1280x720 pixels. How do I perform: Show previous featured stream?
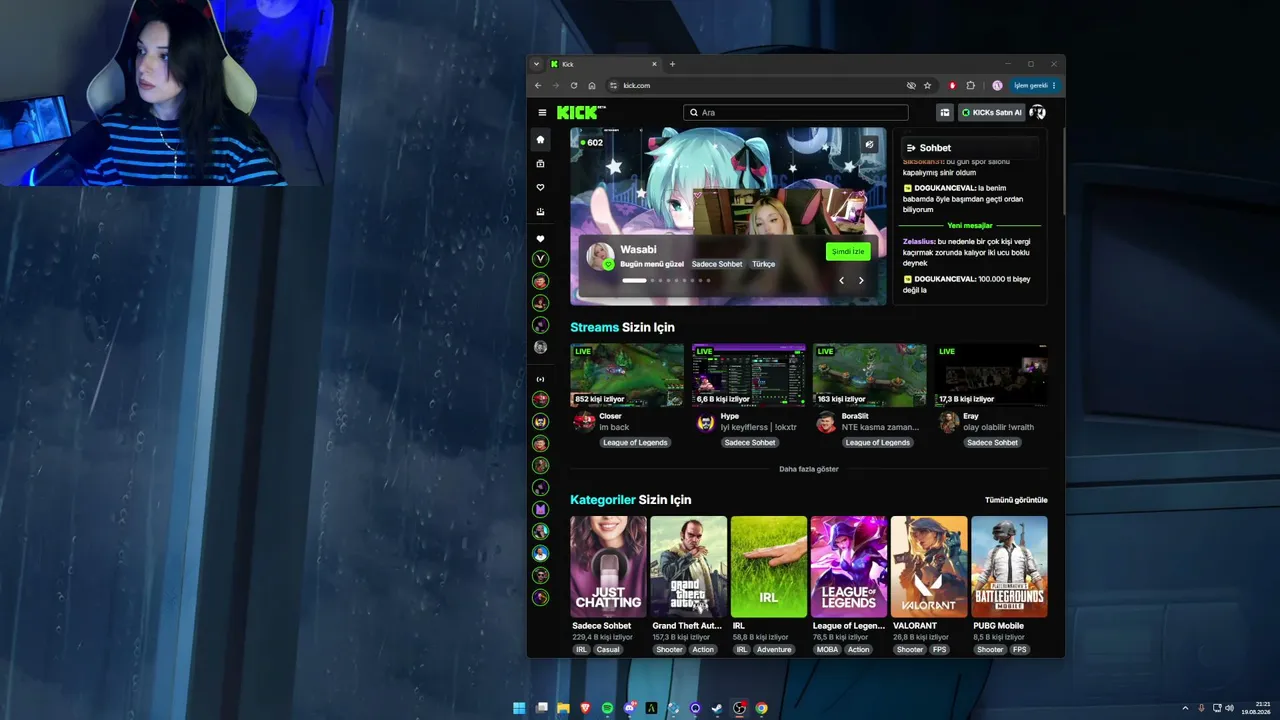pos(841,281)
